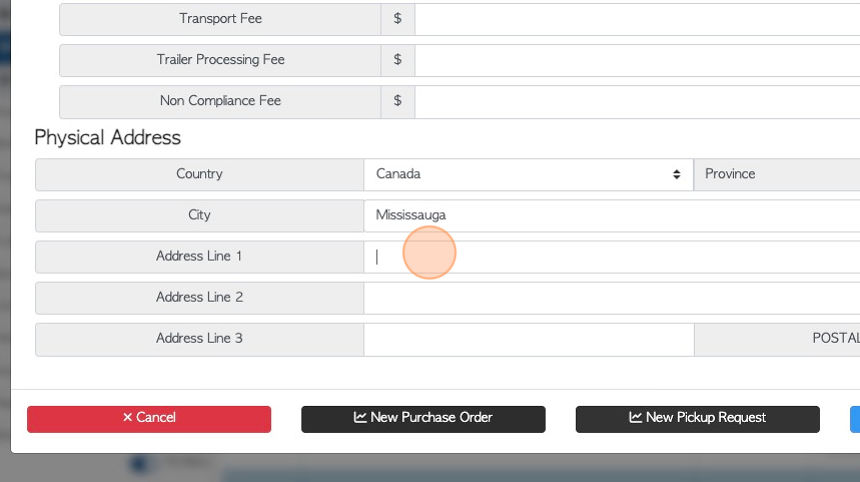Click the partially visible blue button at right

pos(855,419)
